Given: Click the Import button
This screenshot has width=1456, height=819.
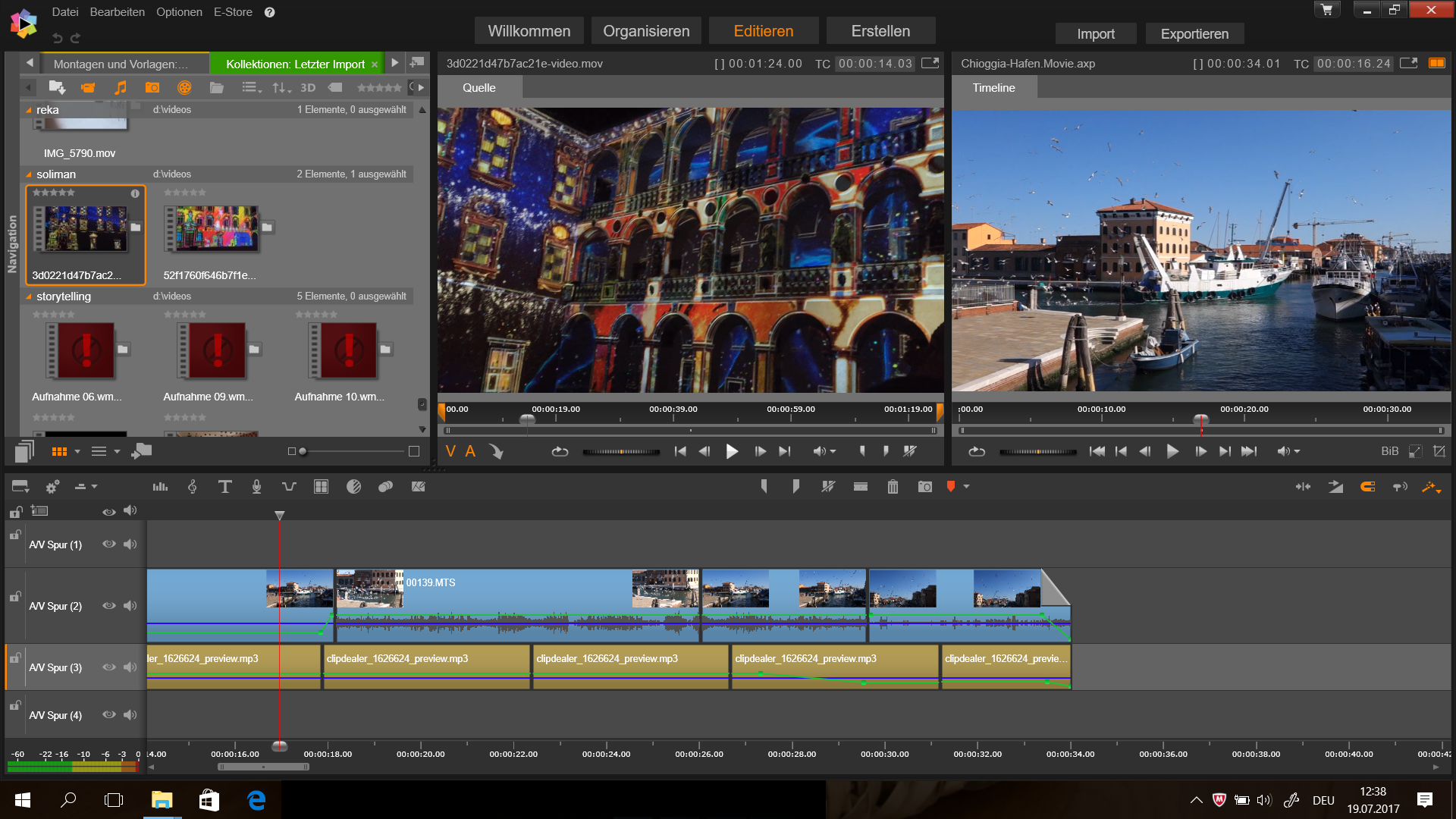Looking at the screenshot, I should click(1095, 34).
